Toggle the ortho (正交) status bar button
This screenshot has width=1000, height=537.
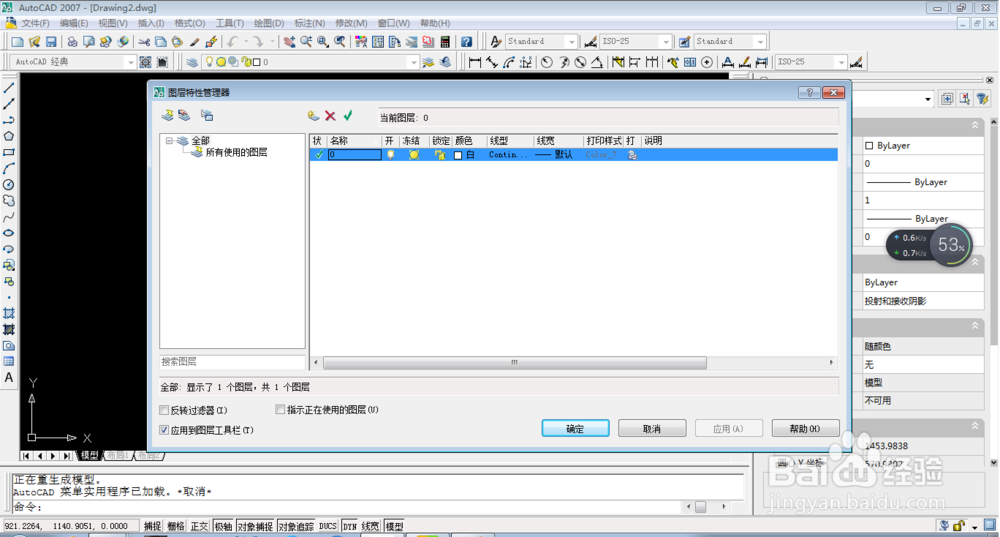click(x=200, y=526)
